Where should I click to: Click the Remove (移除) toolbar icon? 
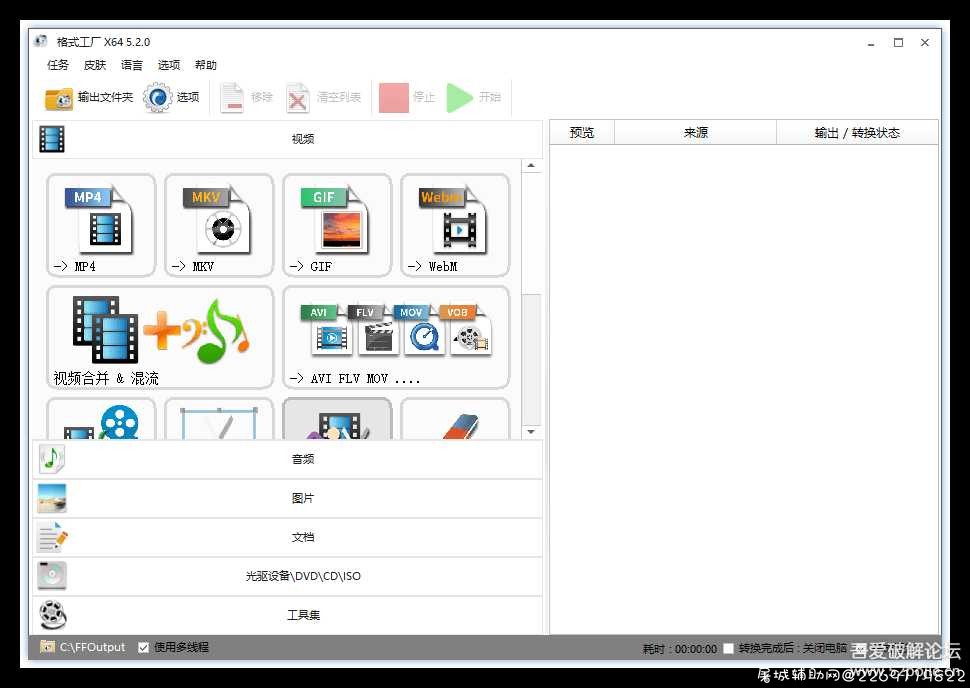[233, 98]
